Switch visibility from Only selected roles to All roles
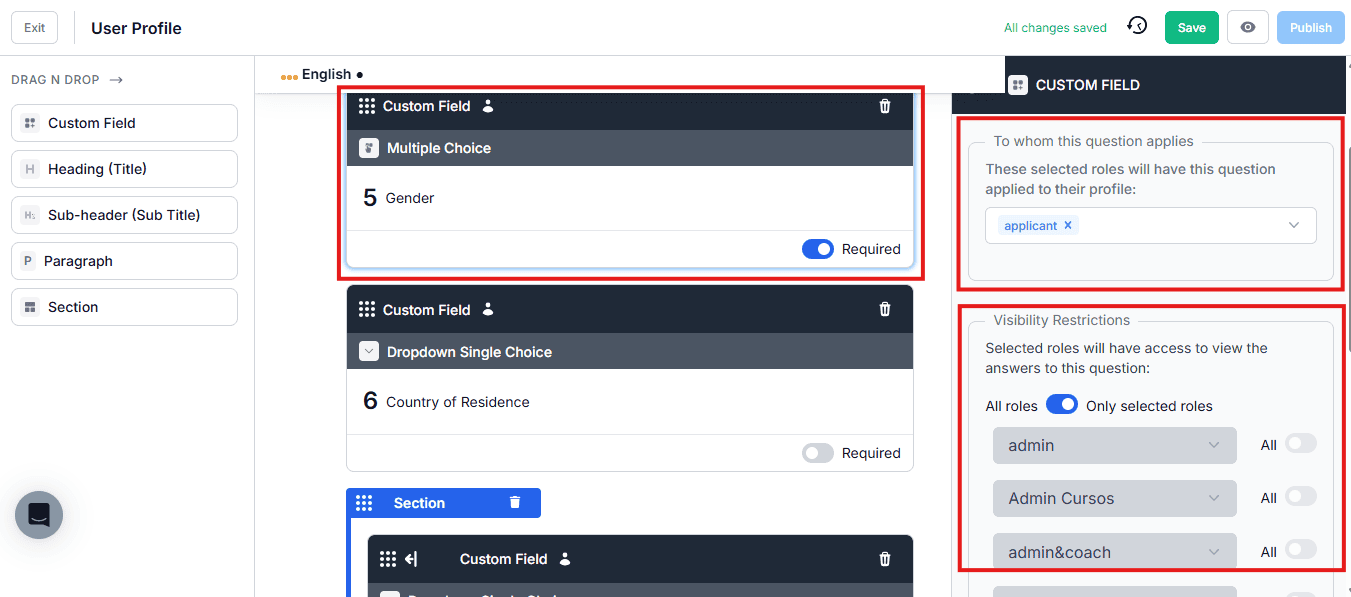The width and height of the screenshot is (1351, 597). (1062, 404)
